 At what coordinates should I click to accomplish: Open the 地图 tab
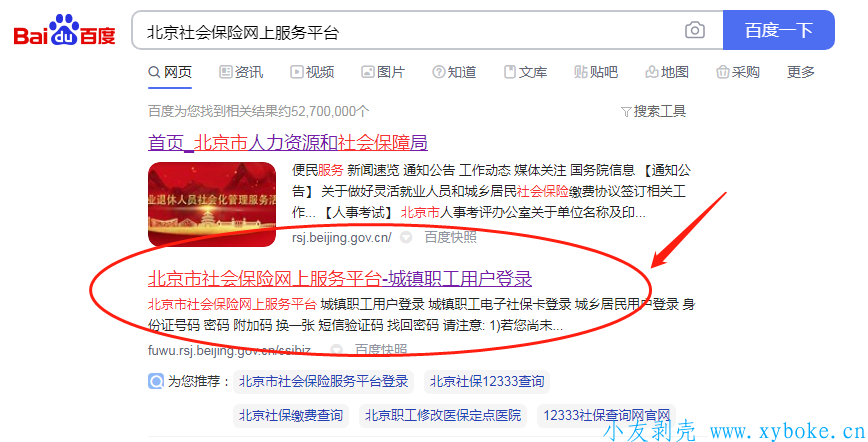[x=667, y=72]
